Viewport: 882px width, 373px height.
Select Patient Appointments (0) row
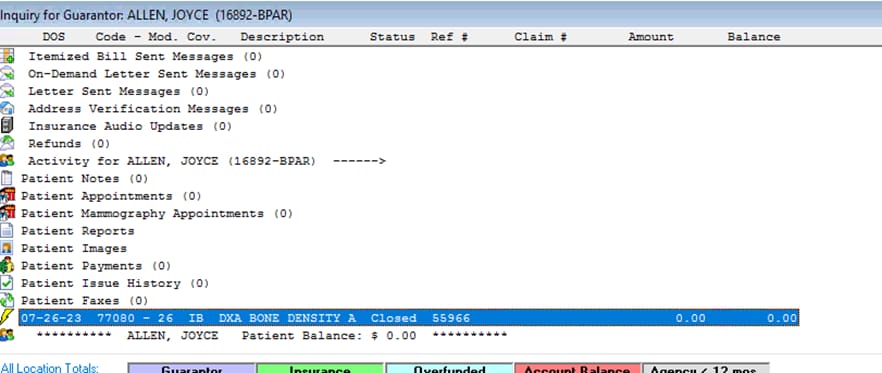(x=111, y=196)
